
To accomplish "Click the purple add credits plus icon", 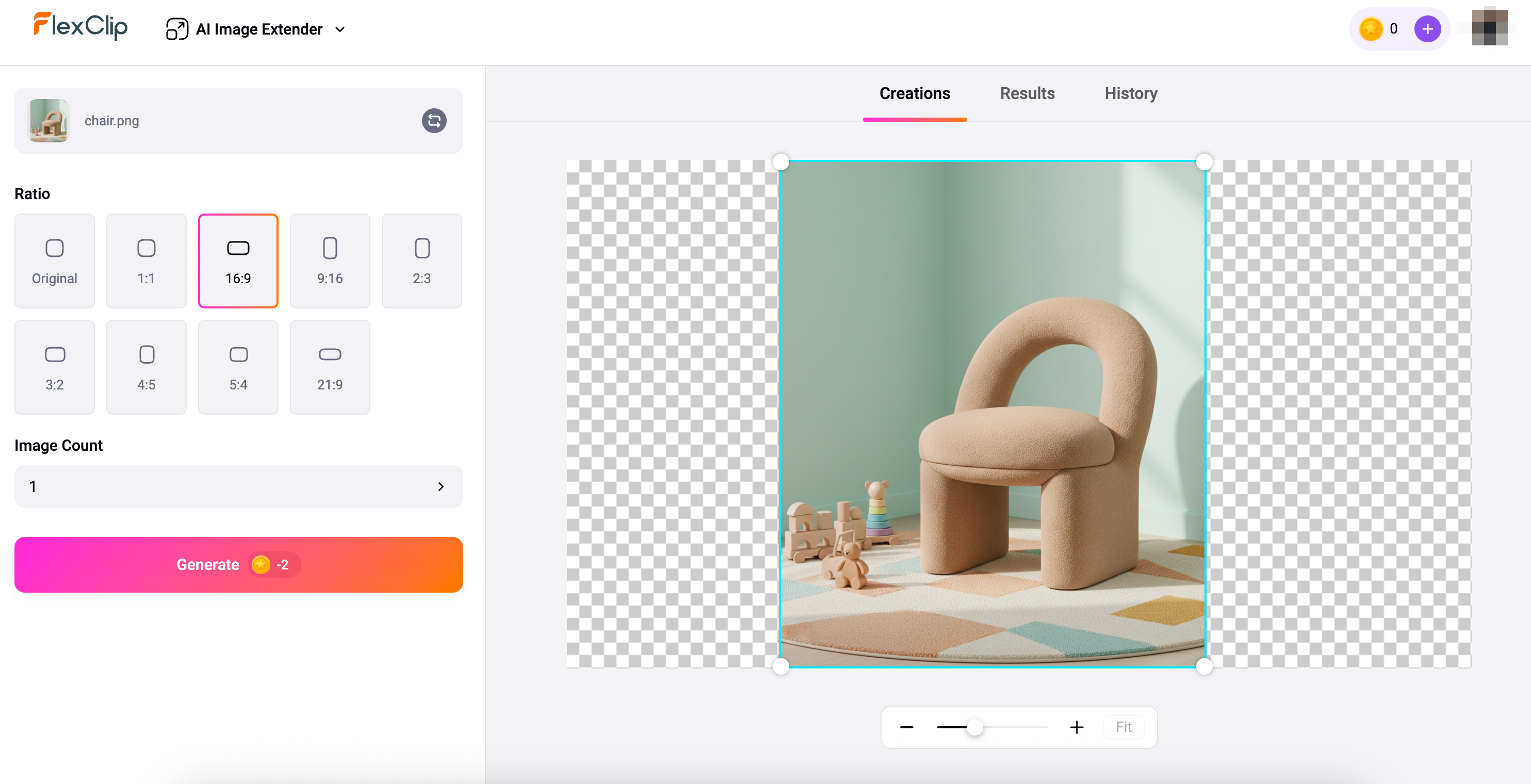I will tap(1427, 29).
